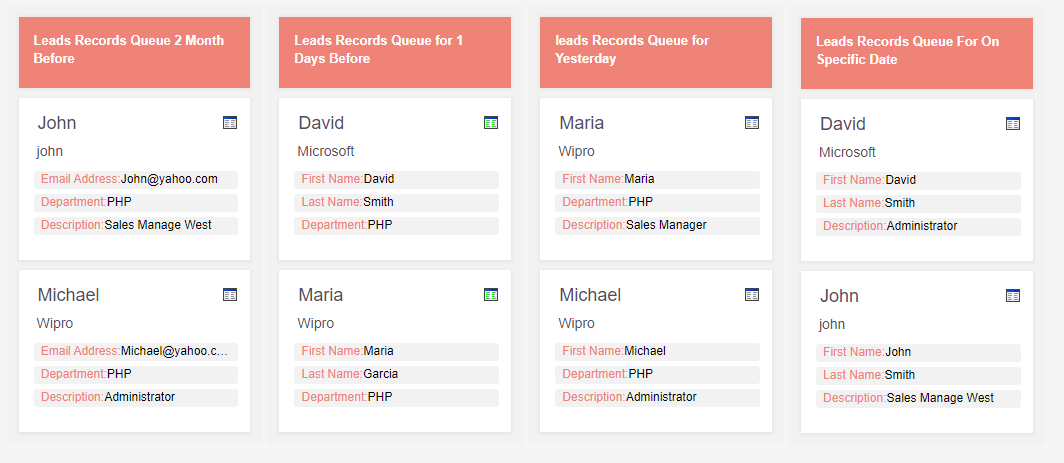Select the Leads Records Queue for 1 Days Before header

tap(395, 52)
